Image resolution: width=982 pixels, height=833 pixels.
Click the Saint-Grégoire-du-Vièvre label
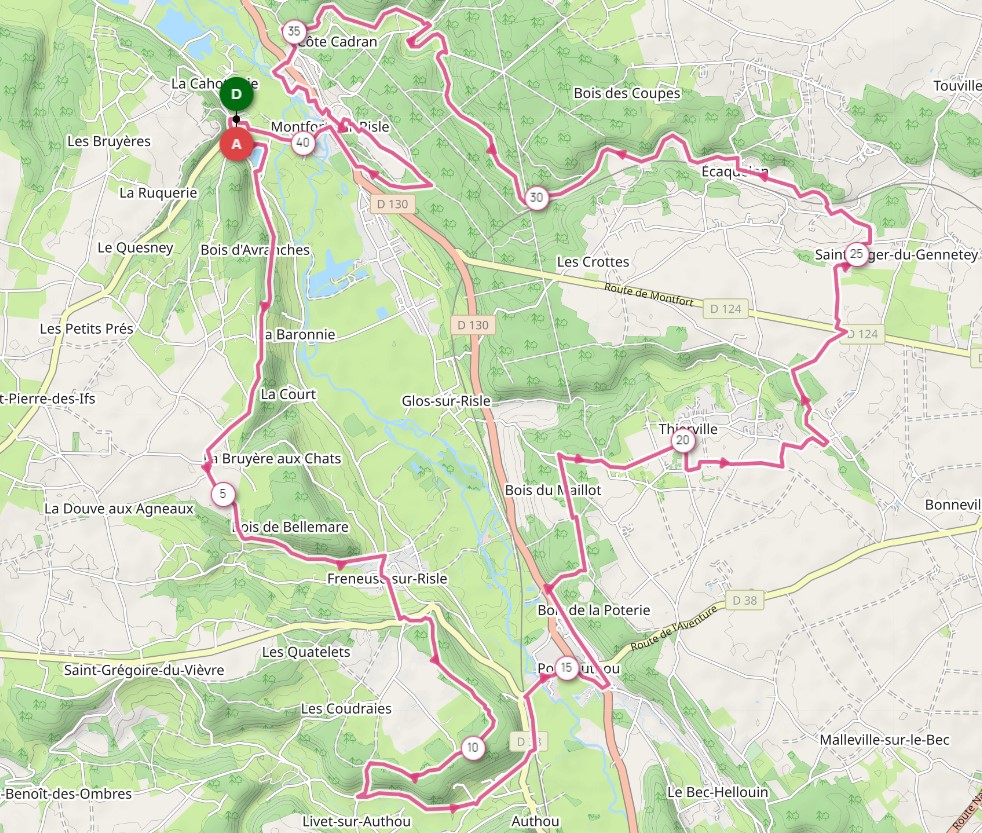[x=144, y=670]
